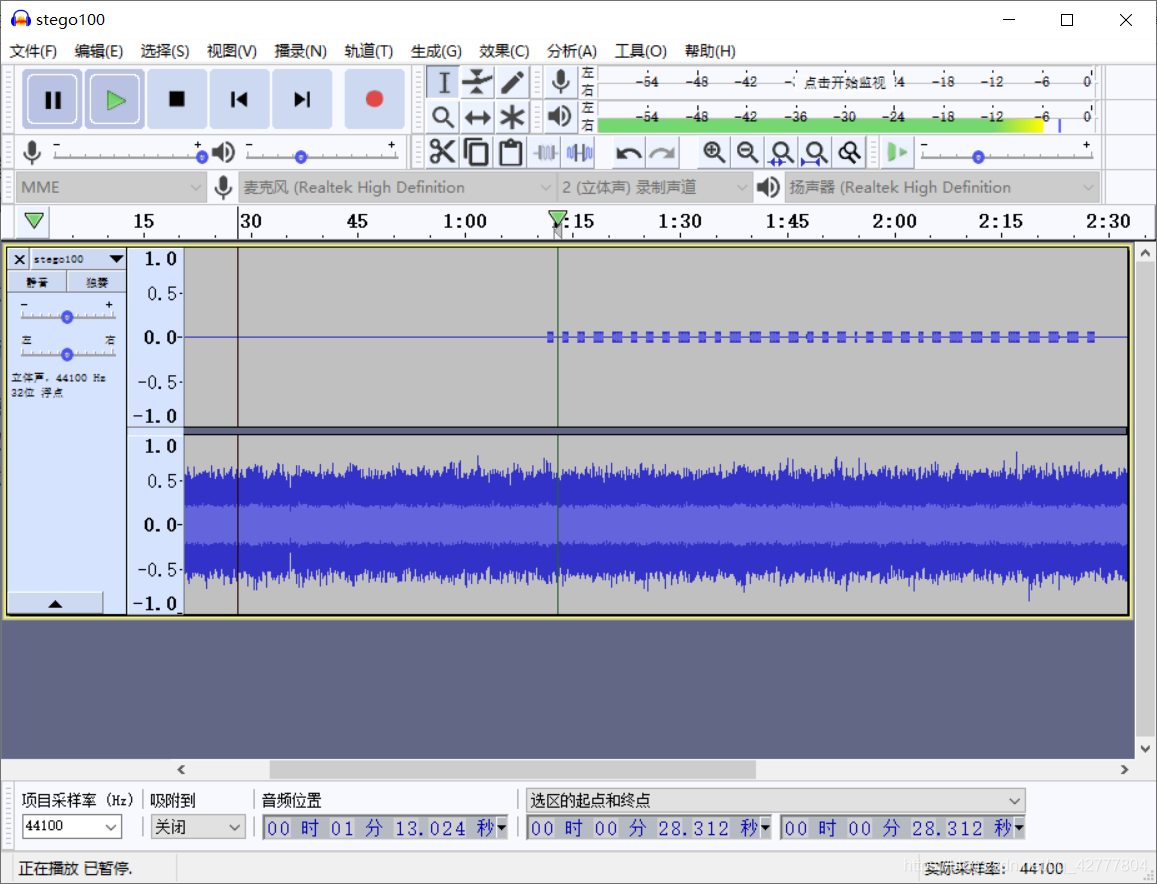Skip to the start of the track
Viewport: 1157px width, 884px height.
[x=239, y=99]
